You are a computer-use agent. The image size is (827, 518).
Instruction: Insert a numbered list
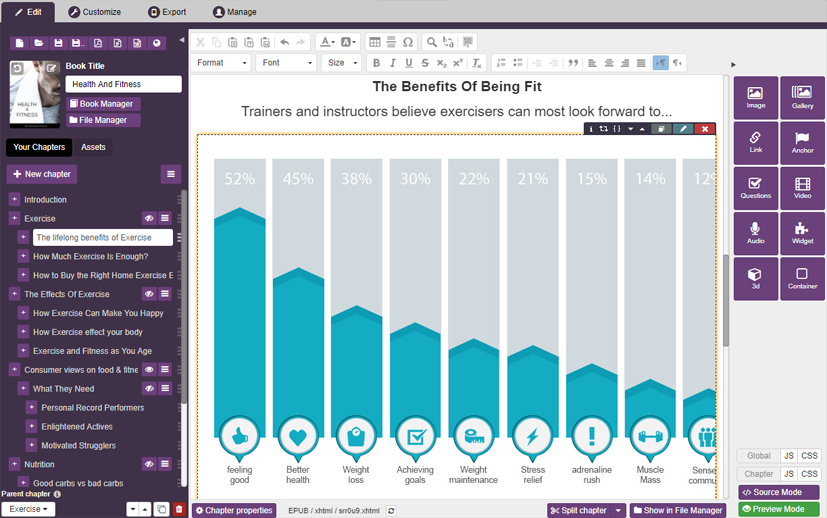click(x=501, y=63)
